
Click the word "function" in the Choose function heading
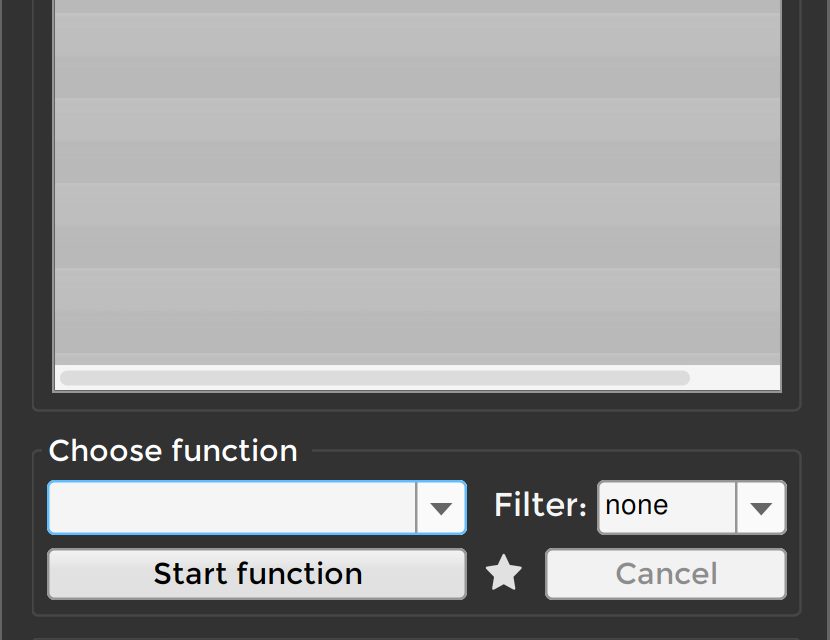coord(235,451)
